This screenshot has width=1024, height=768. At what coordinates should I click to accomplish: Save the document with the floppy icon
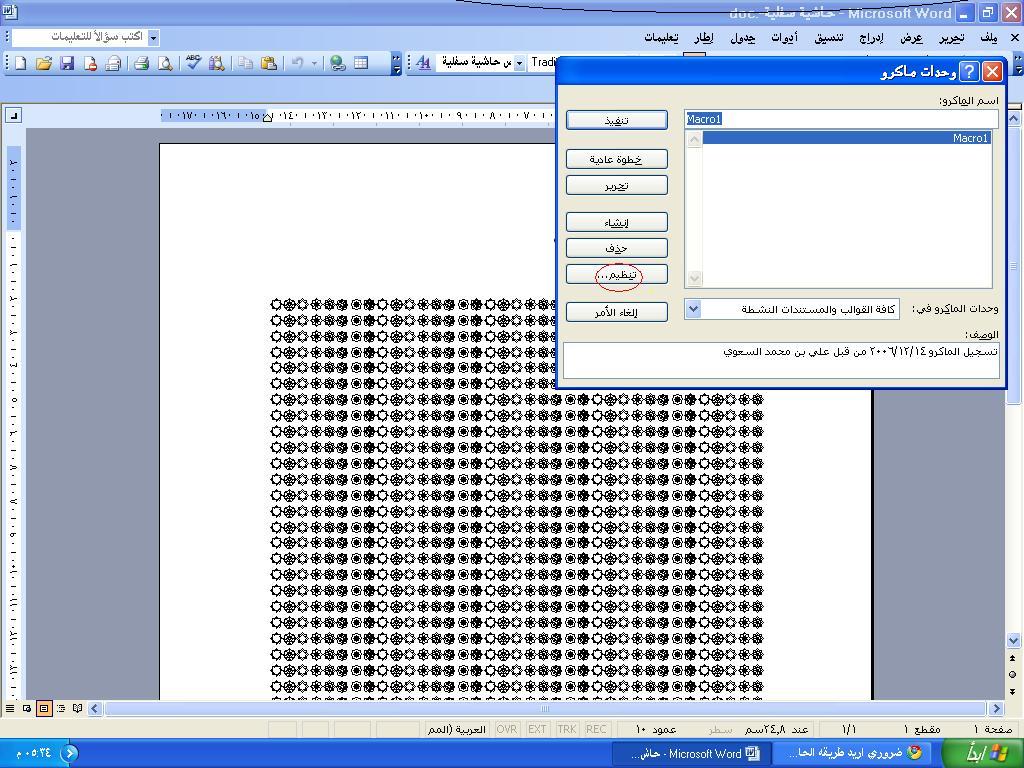pyautogui.click(x=67, y=63)
